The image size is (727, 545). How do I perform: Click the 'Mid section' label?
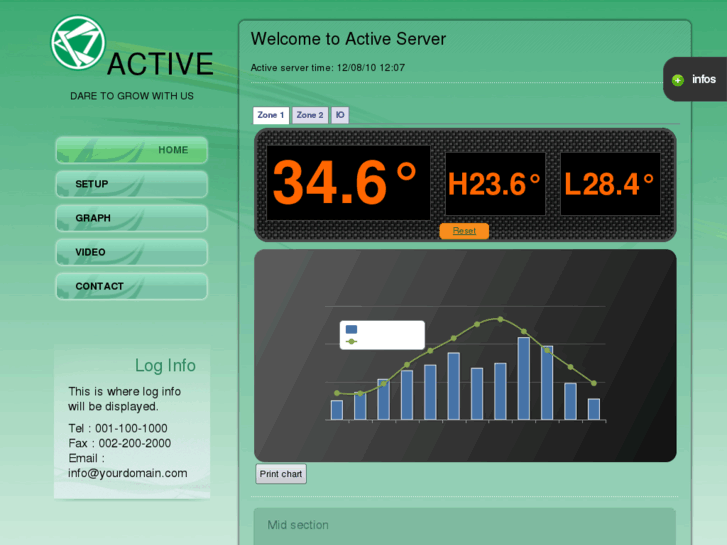[298, 525]
